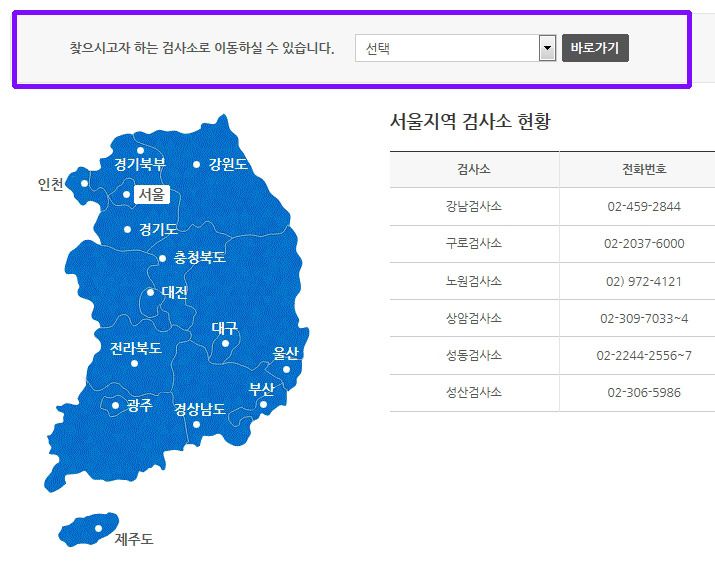Select 전라북도 region on the map
The width and height of the screenshot is (715, 570).
[x=136, y=348]
